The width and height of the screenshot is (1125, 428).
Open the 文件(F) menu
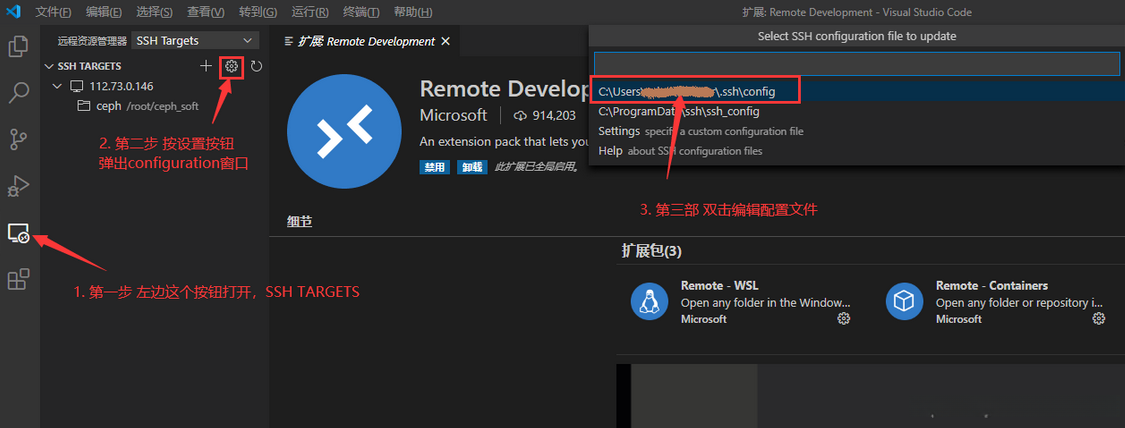pos(53,13)
